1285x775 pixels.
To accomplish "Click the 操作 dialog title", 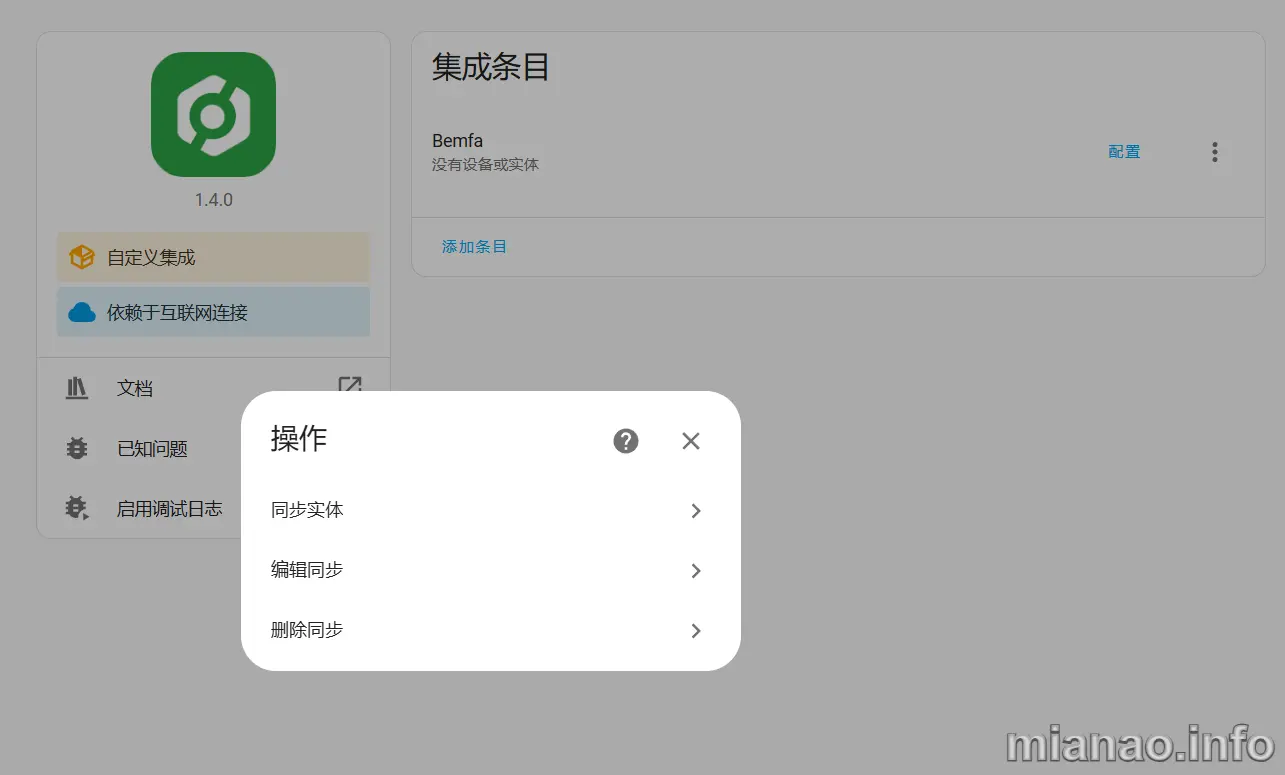I will (299, 438).
